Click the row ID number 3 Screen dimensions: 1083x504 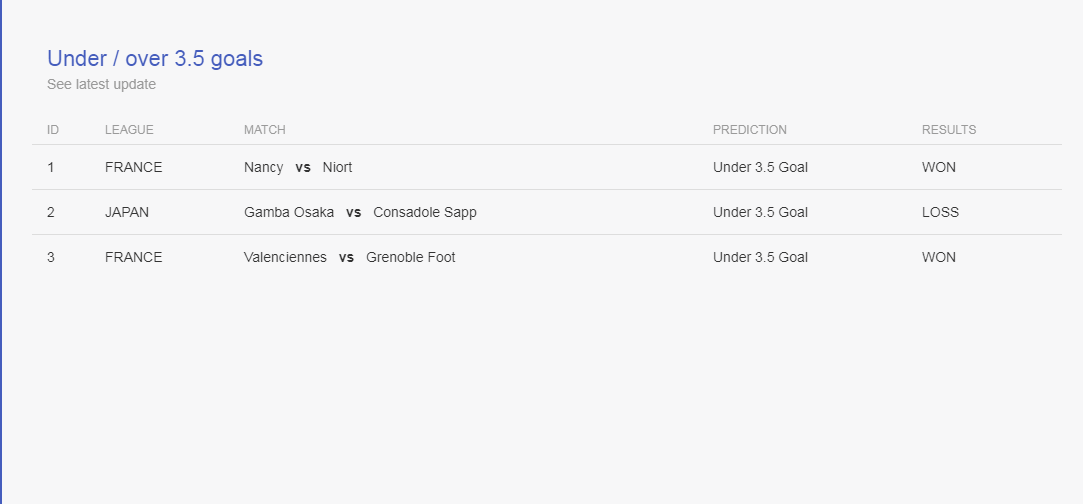coord(50,258)
